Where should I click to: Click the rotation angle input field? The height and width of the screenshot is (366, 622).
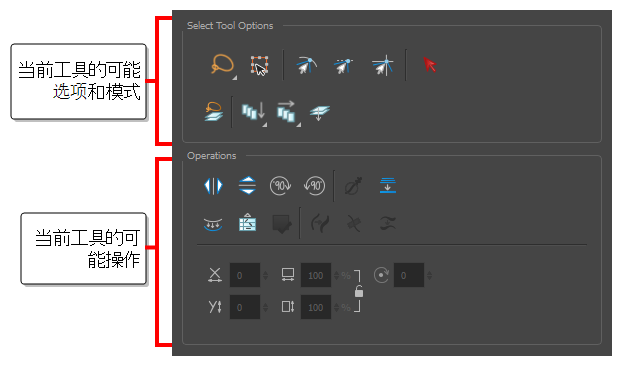pyautogui.click(x=409, y=275)
